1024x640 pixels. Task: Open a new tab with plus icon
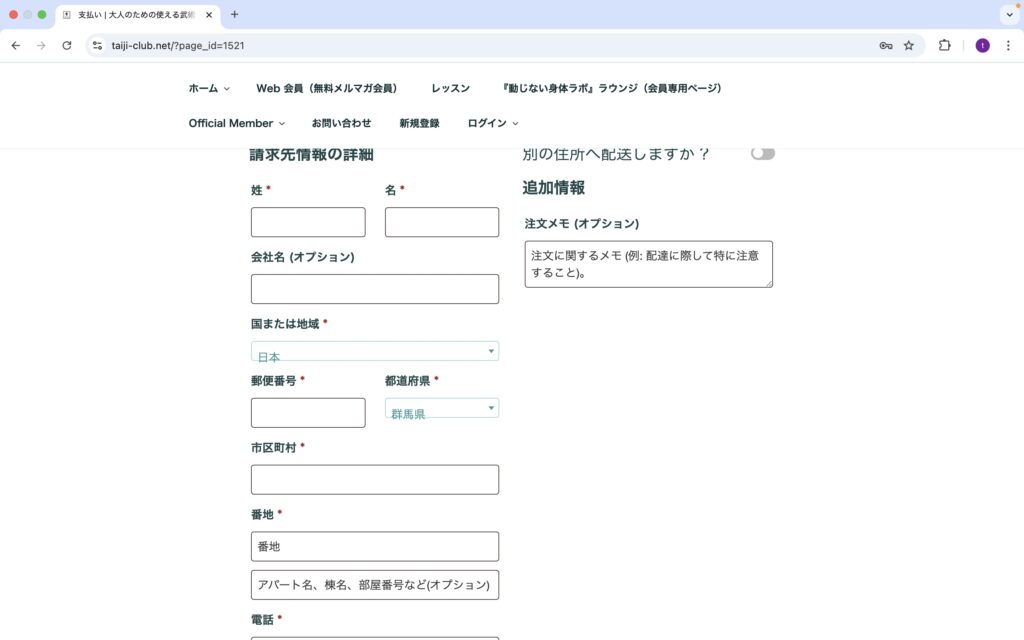pos(235,15)
